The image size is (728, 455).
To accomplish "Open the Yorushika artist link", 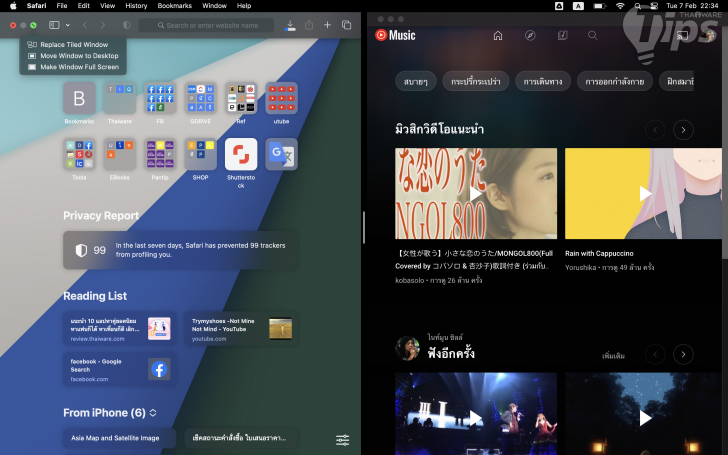I will (x=580, y=267).
